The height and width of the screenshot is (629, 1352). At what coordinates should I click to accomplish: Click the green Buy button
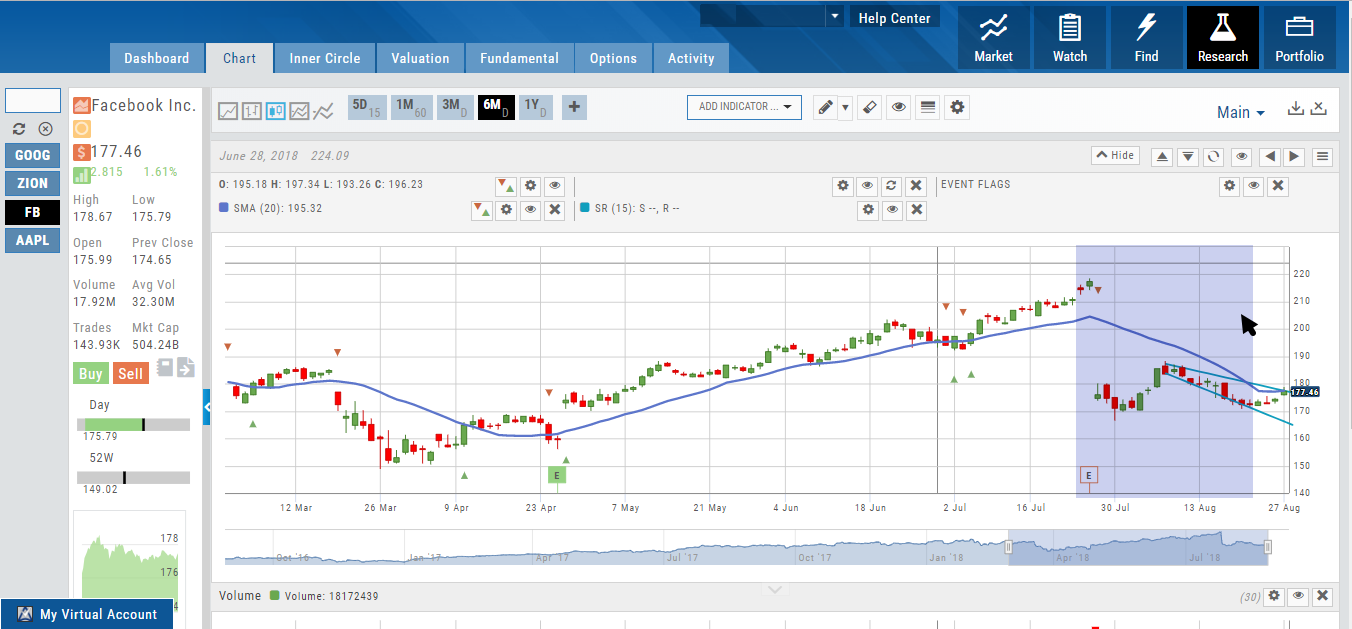pos(91,374)
